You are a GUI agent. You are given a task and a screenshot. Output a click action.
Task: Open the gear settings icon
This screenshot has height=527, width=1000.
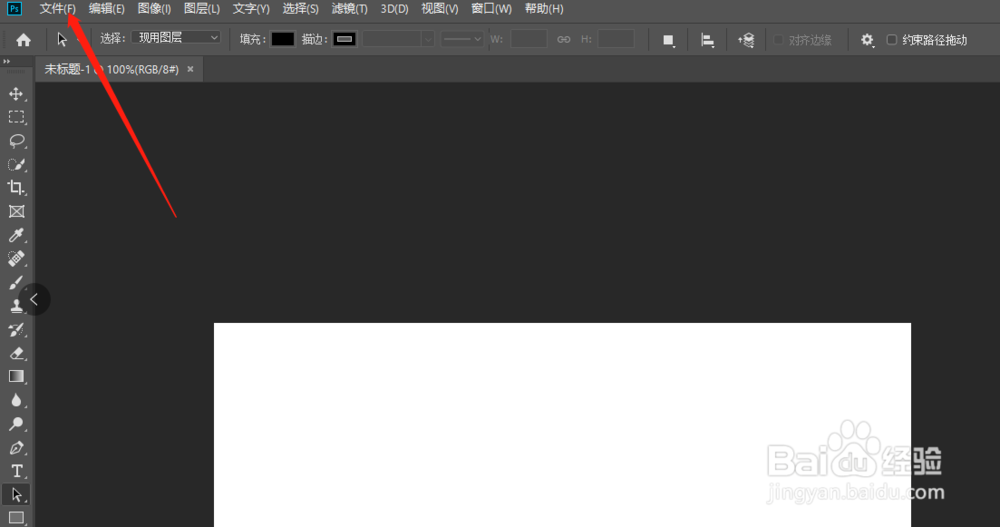[867, 40]
